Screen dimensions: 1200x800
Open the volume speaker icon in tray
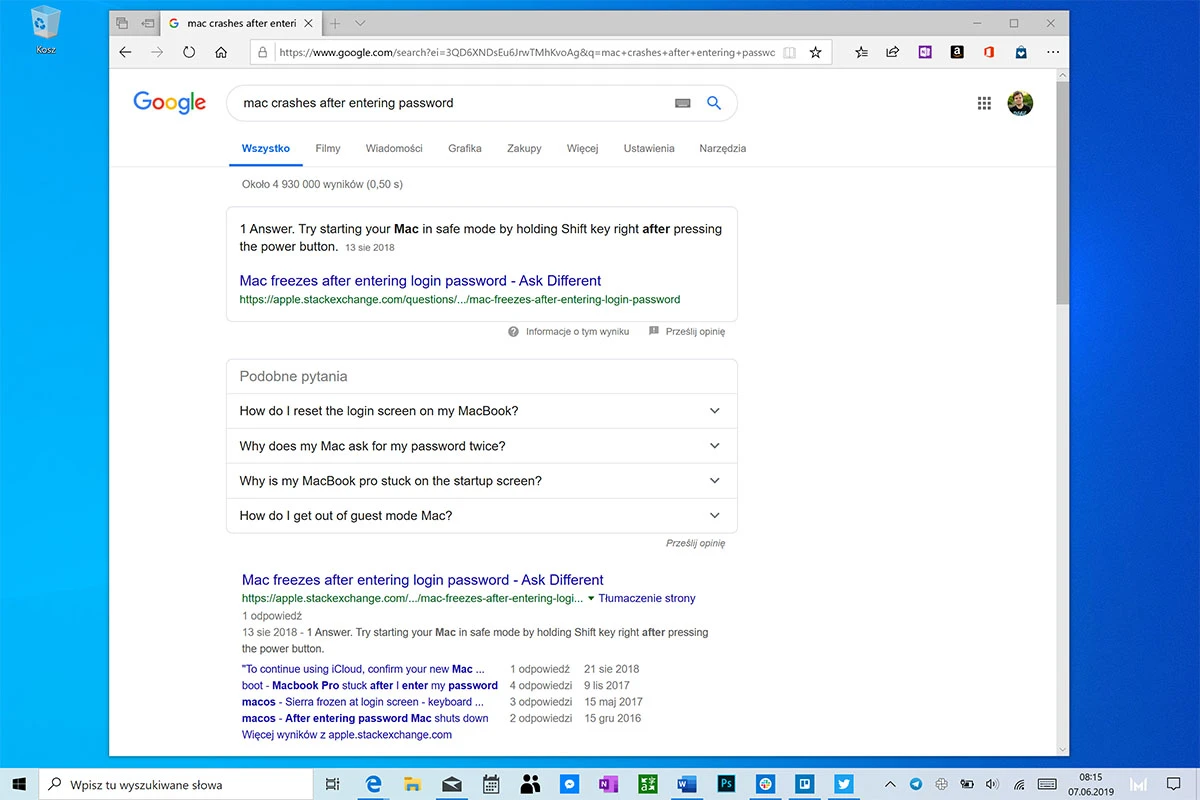pos(992,784)
